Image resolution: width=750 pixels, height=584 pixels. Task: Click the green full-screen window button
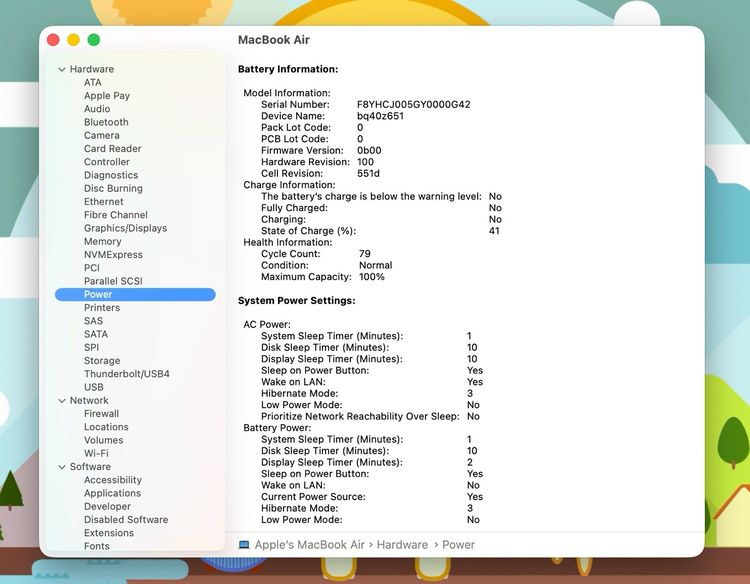(x=94, y=40)
